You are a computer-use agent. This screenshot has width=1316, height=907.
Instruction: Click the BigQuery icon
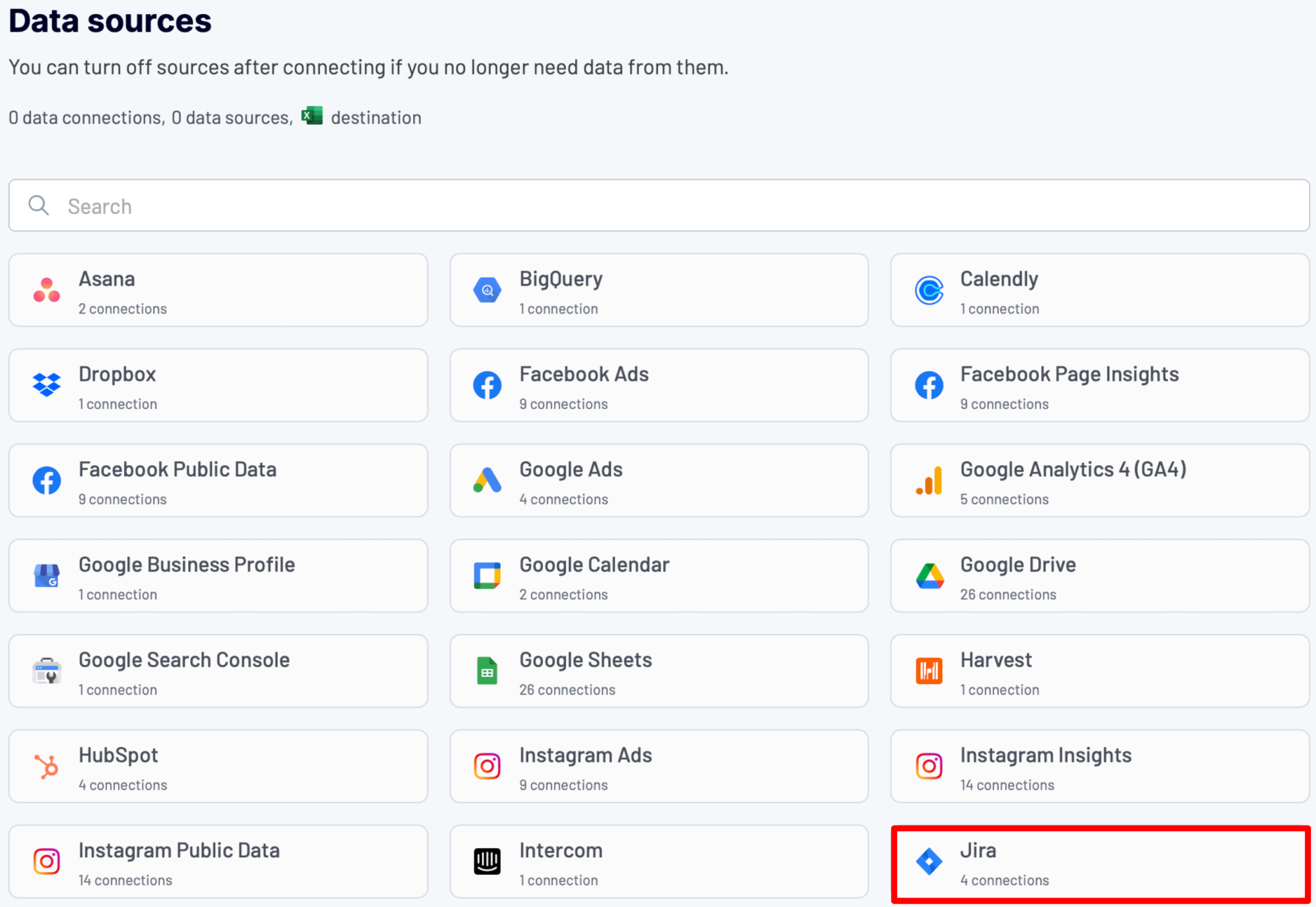click(x=487, y=290)
